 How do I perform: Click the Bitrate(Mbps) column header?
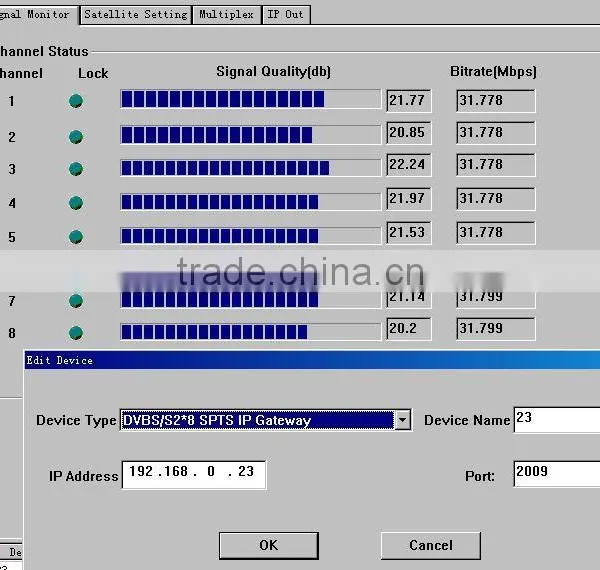tap(493, 72)
